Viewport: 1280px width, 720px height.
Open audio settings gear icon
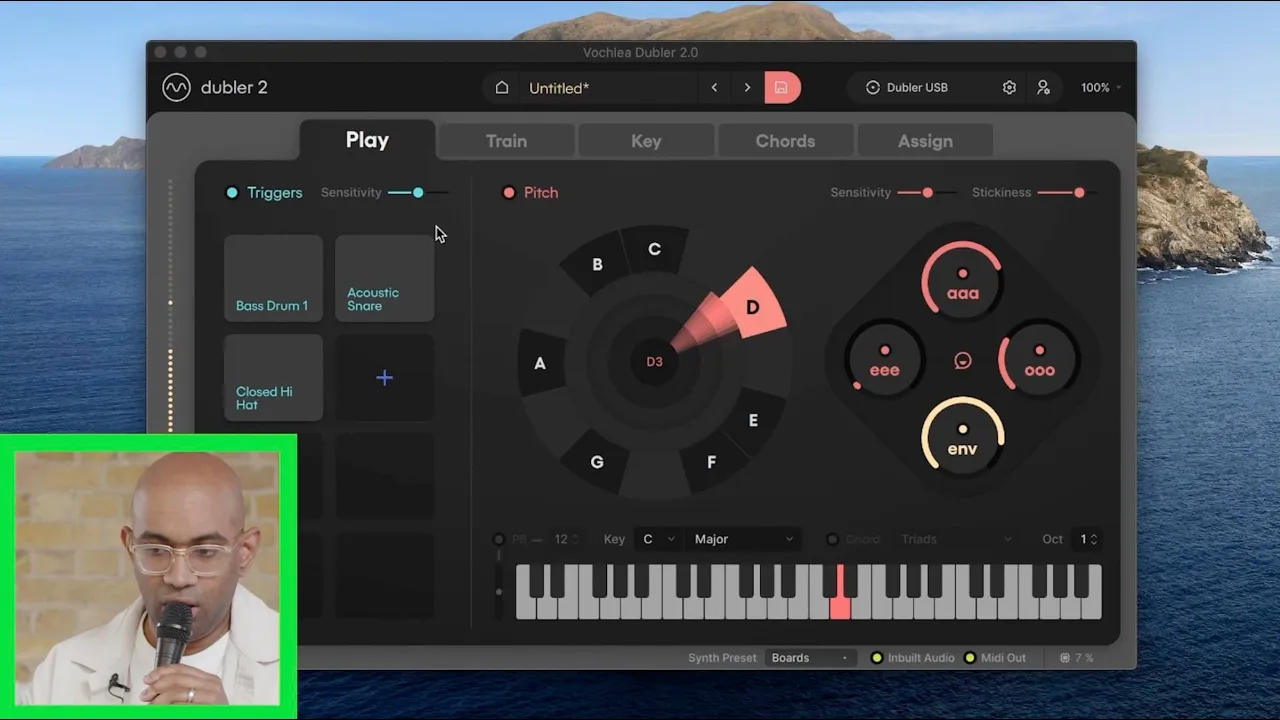[1009, 87]
